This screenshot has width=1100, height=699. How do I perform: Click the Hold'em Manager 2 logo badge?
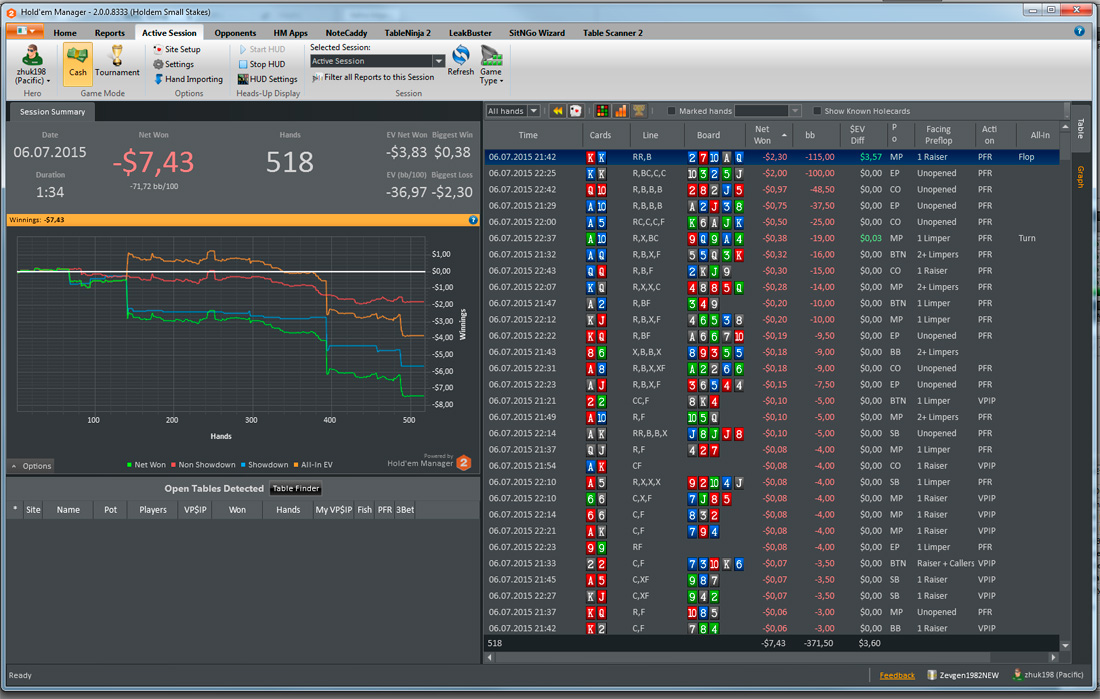click(464, 462)
